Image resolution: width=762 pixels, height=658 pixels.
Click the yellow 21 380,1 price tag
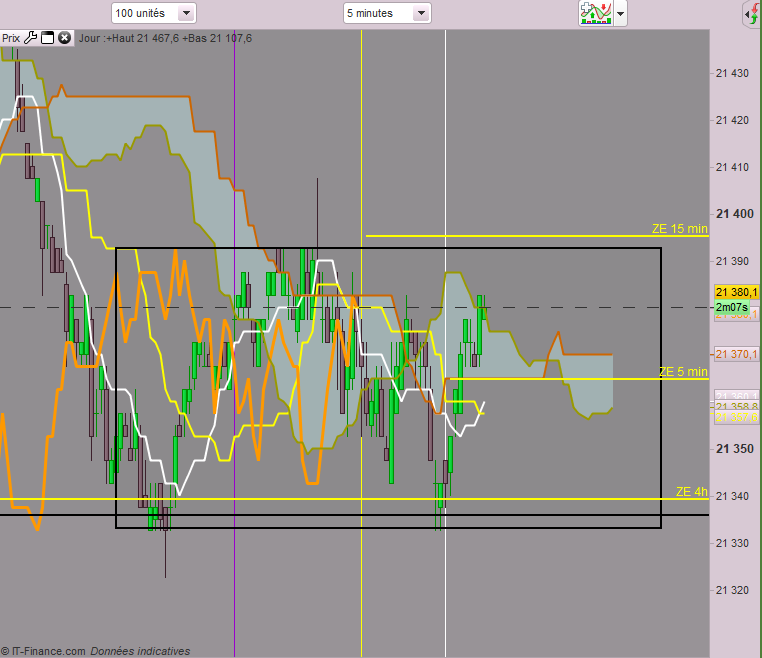tap(736, 292)
